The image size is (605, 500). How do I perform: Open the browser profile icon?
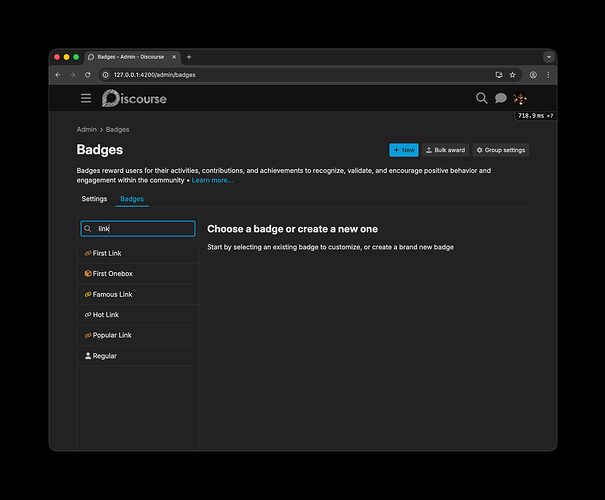(x=533, y=75)
